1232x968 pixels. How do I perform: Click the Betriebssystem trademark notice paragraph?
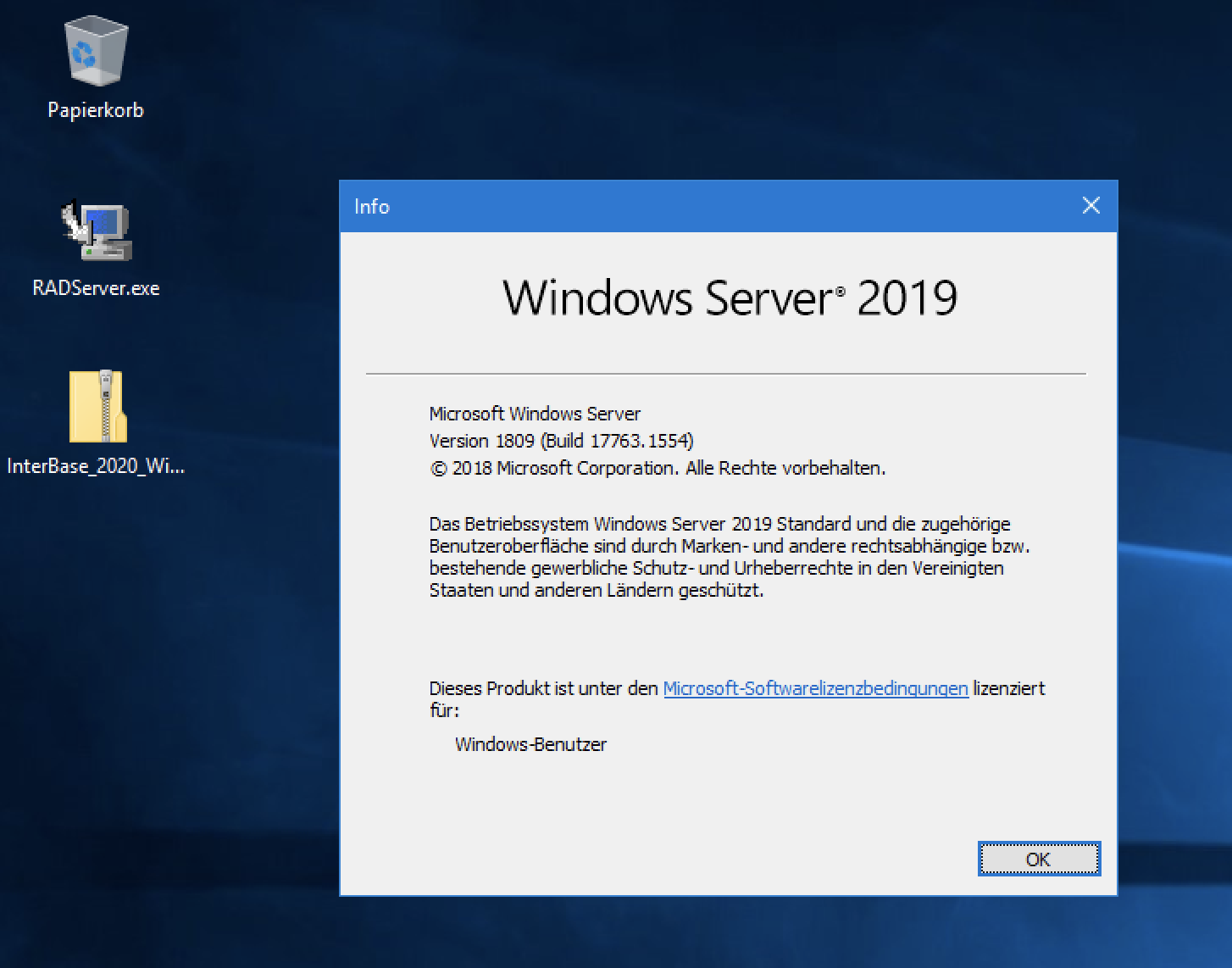pos(729,557)
